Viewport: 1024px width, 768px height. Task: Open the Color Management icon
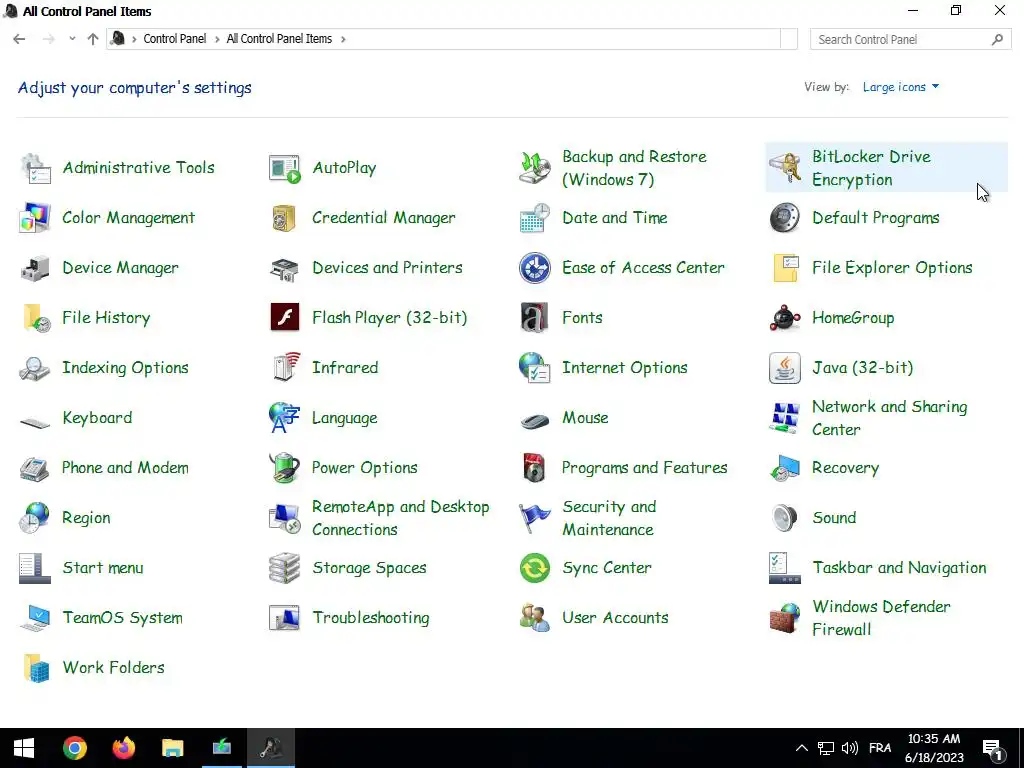click(x=35, y=218)
